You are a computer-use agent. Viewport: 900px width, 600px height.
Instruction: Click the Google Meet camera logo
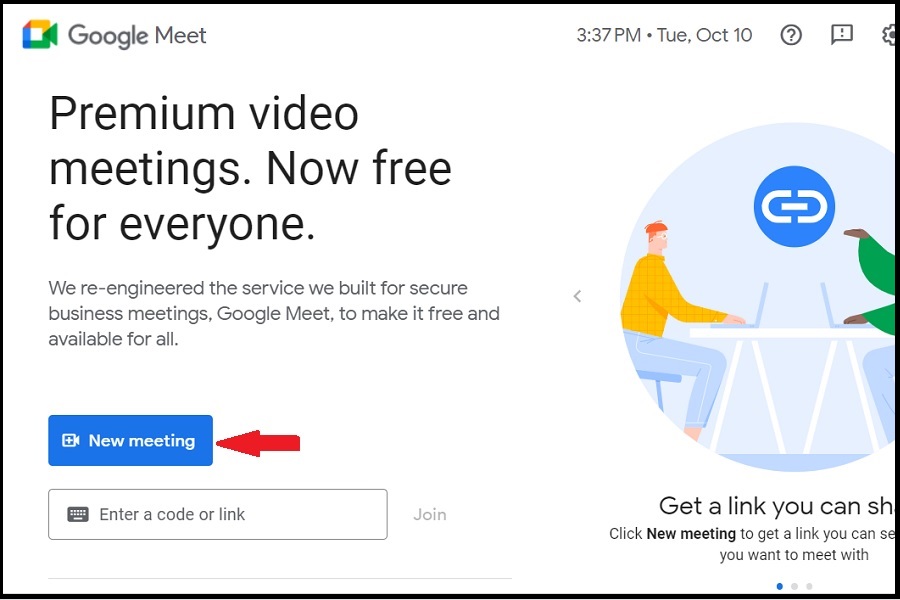click(x=40, y=34)
